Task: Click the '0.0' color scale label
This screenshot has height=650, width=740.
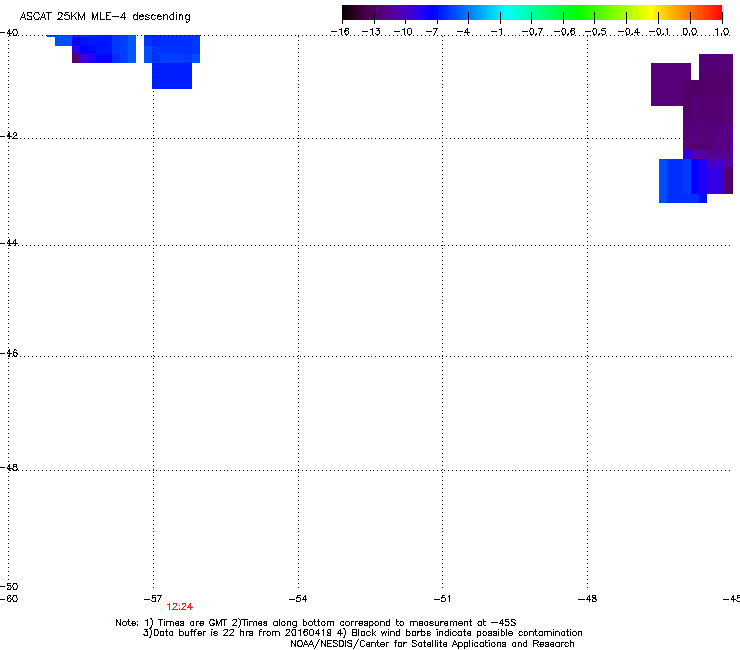Action: 690,32
